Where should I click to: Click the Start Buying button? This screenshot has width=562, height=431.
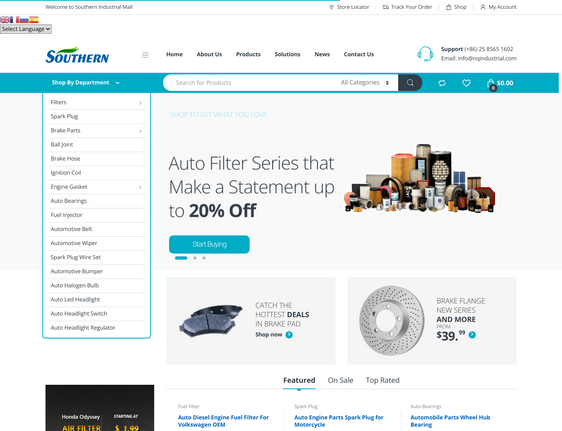point(209,244)
